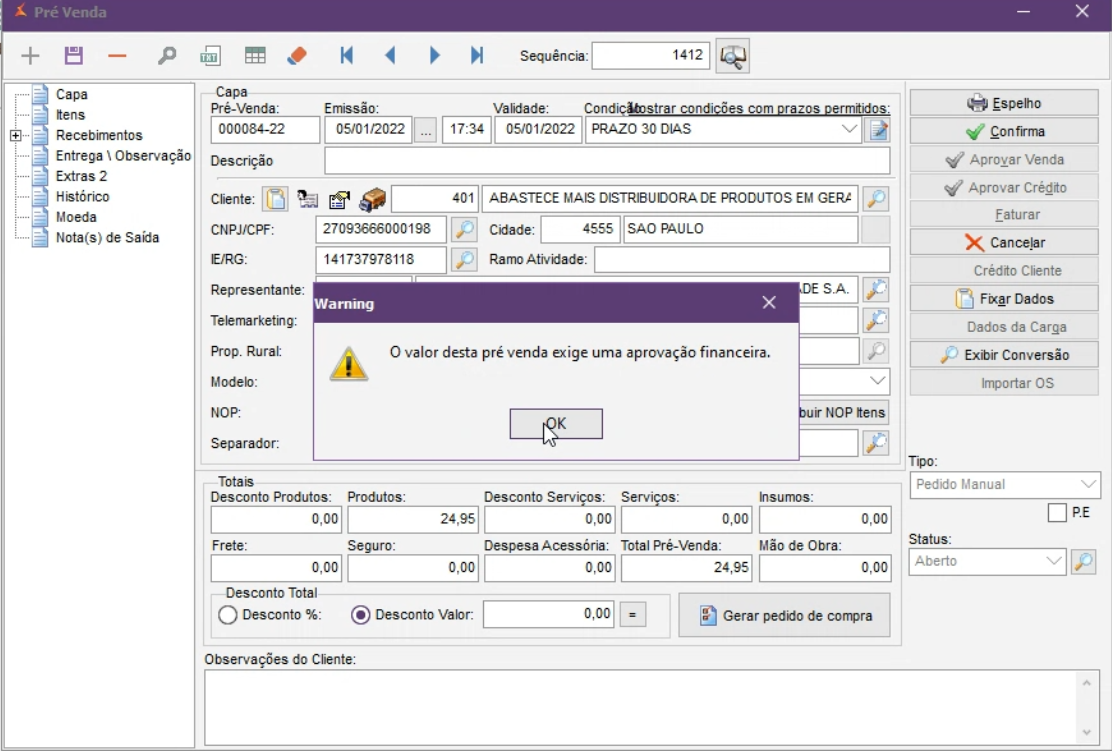
Task: Open search with the toolbar magnifier icon
Action: (x=167, y=55)
